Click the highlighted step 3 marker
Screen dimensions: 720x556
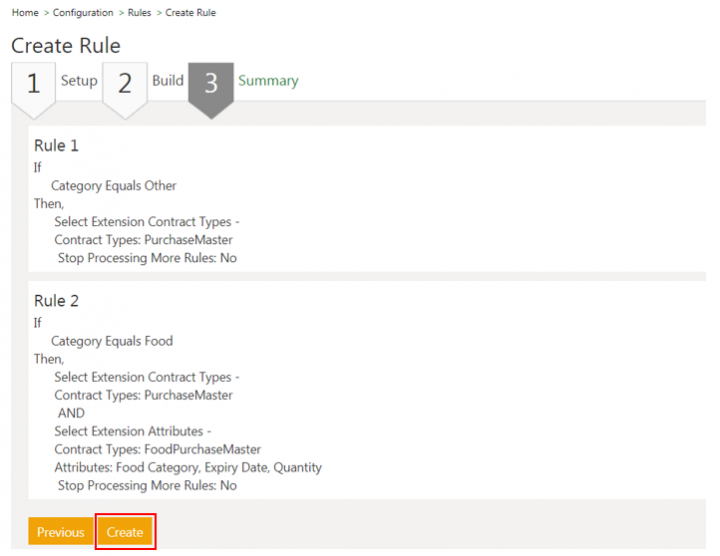click(211, 84)
